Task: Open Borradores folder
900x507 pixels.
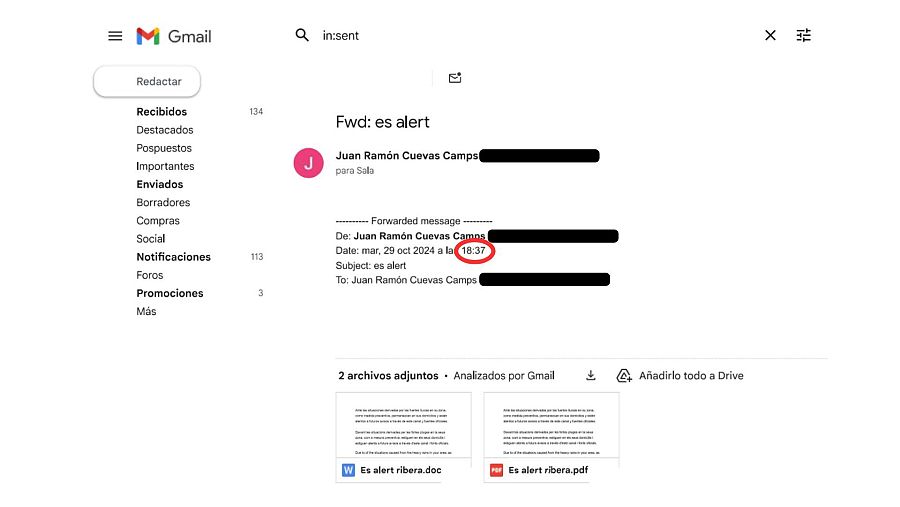Action: coord(163,202)
